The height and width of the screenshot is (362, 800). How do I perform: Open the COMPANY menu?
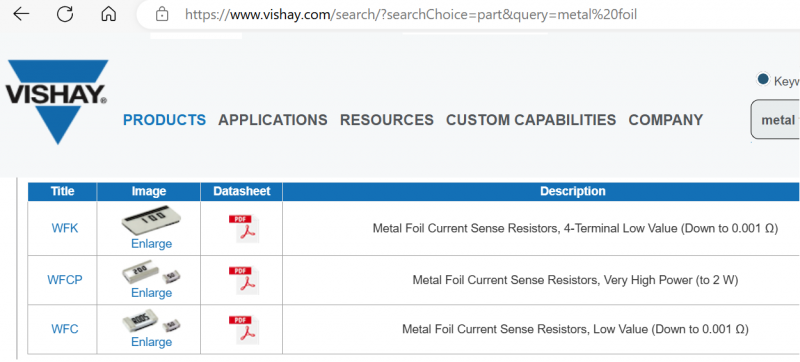pyautogui.click(x=666, y=120)
